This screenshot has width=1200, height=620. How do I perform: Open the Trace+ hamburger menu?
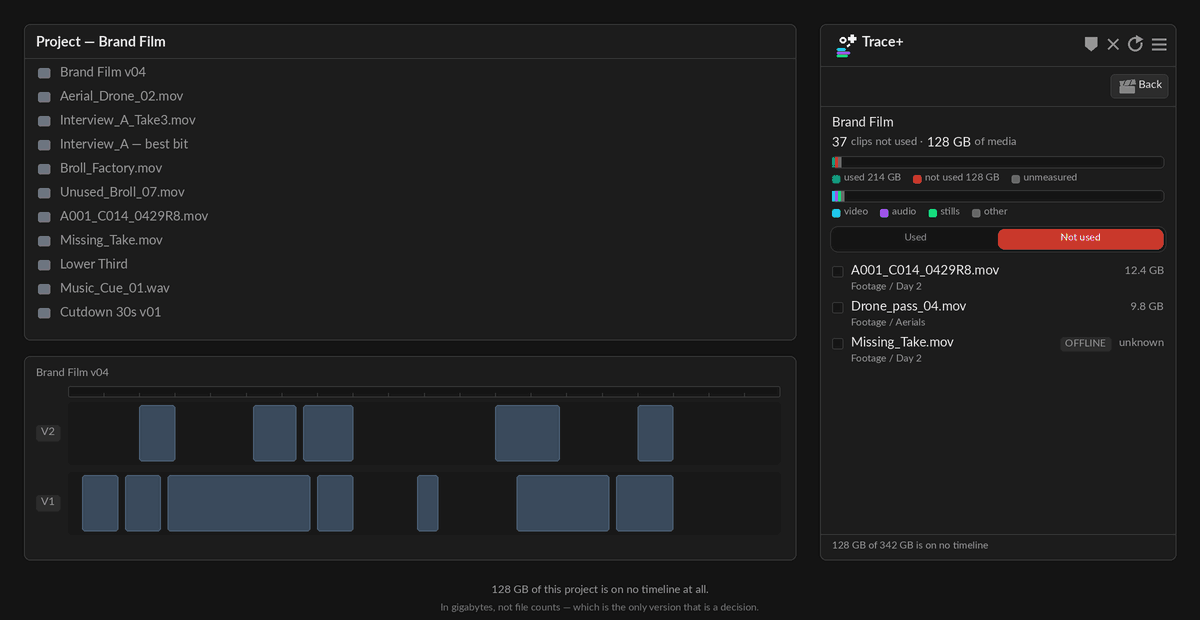1159,44
